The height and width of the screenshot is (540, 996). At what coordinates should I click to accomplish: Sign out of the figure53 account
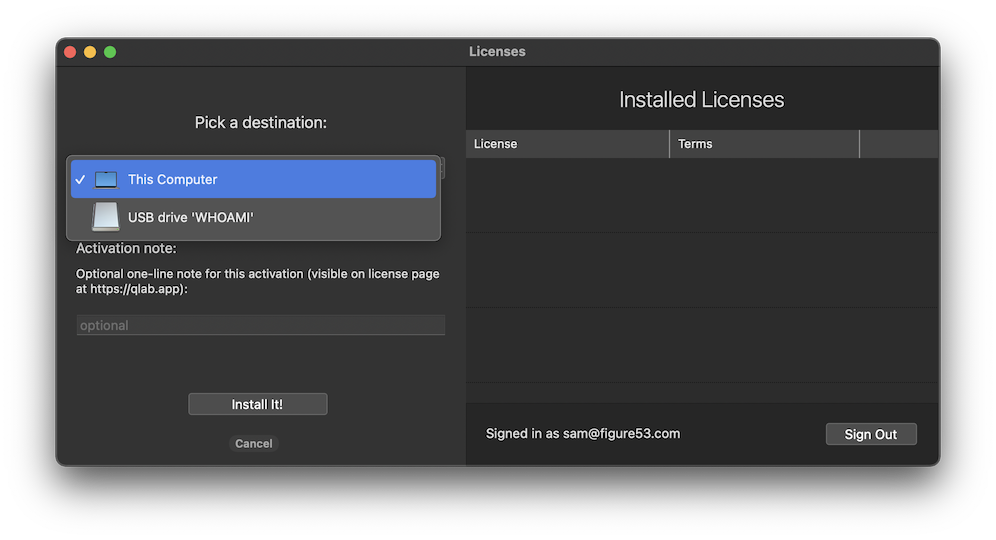click(870, 434)
